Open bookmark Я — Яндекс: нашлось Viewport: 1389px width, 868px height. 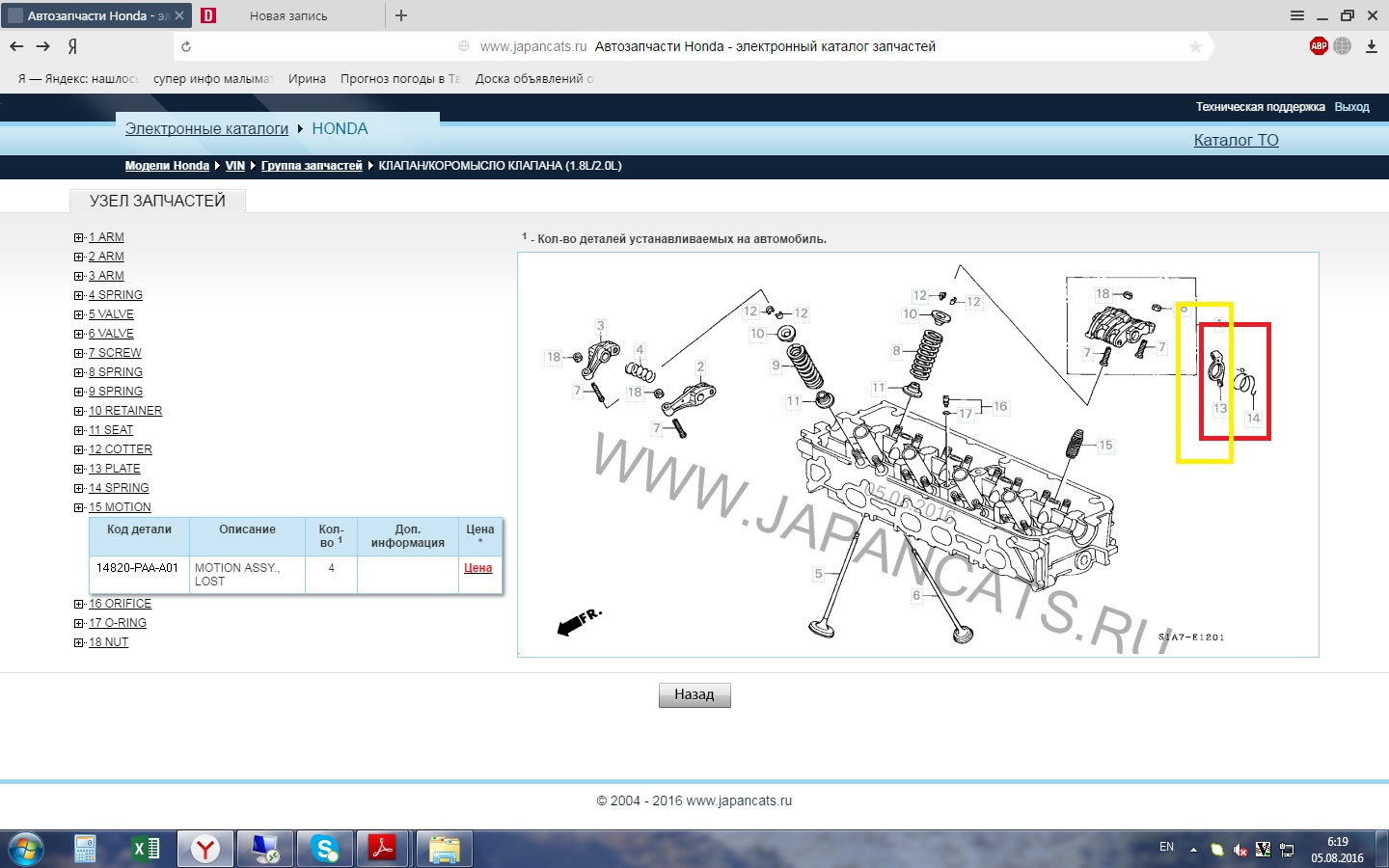(x=78, y=79)
